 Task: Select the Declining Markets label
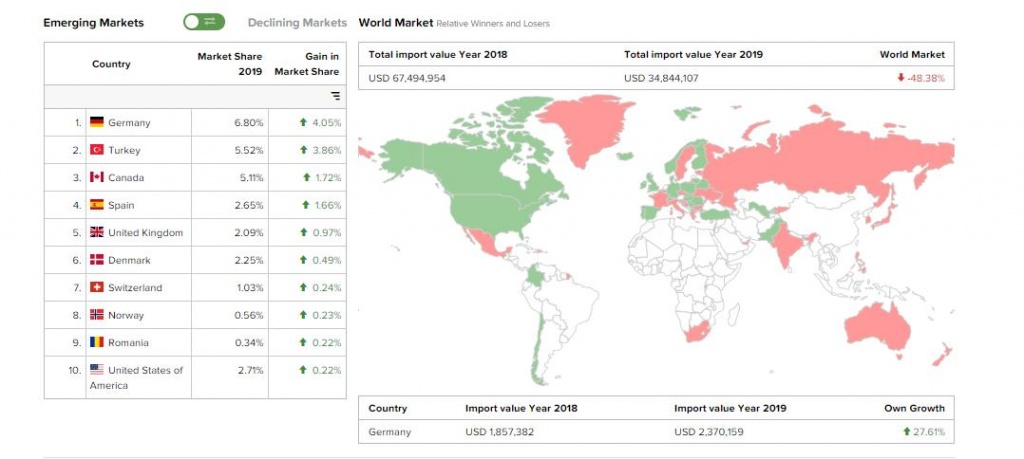click(297, 22)
